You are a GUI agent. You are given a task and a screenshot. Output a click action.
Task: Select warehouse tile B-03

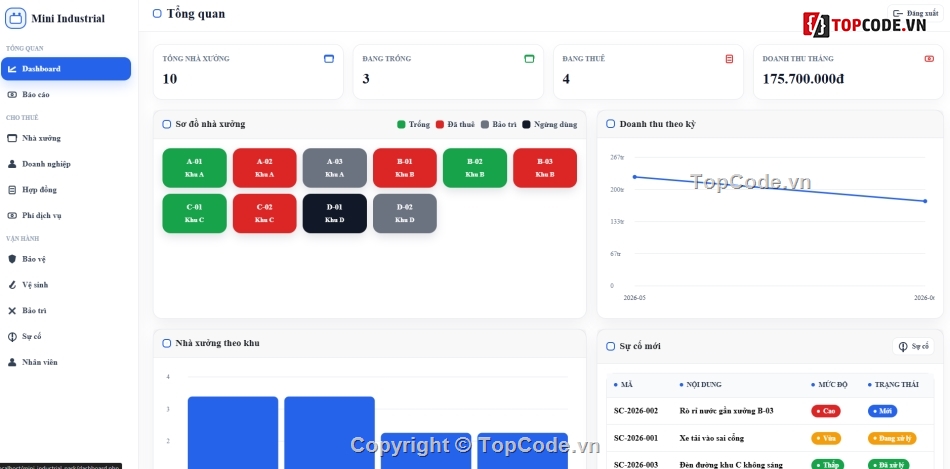point(545,168)
